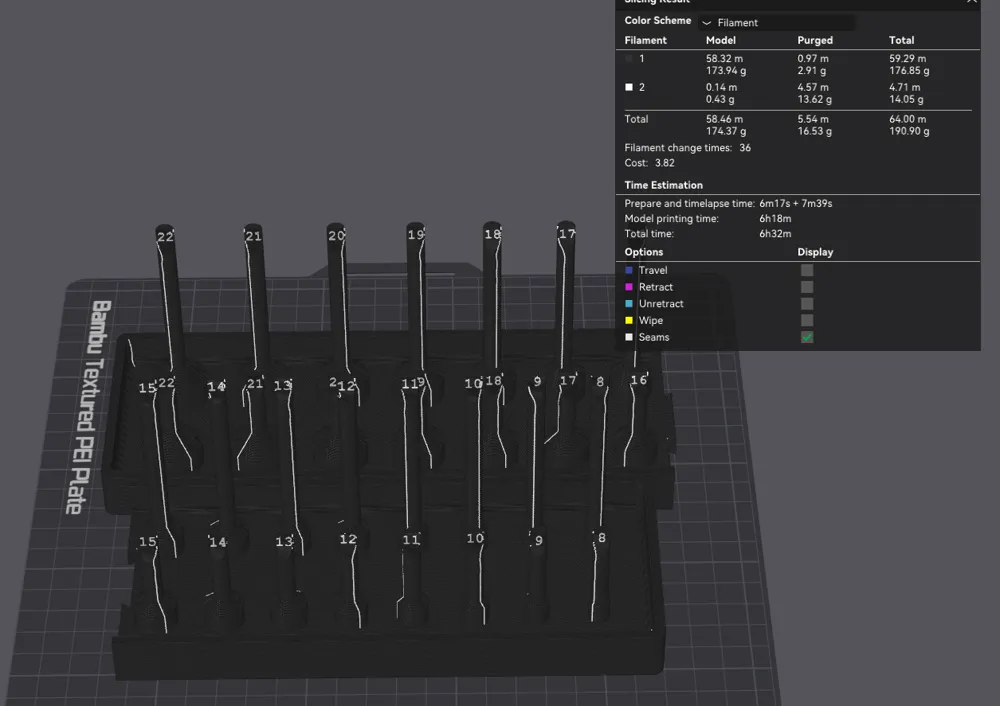Click the Unretract cyan color swatch
1000x706 pixels.
click(x=629, y=304)
